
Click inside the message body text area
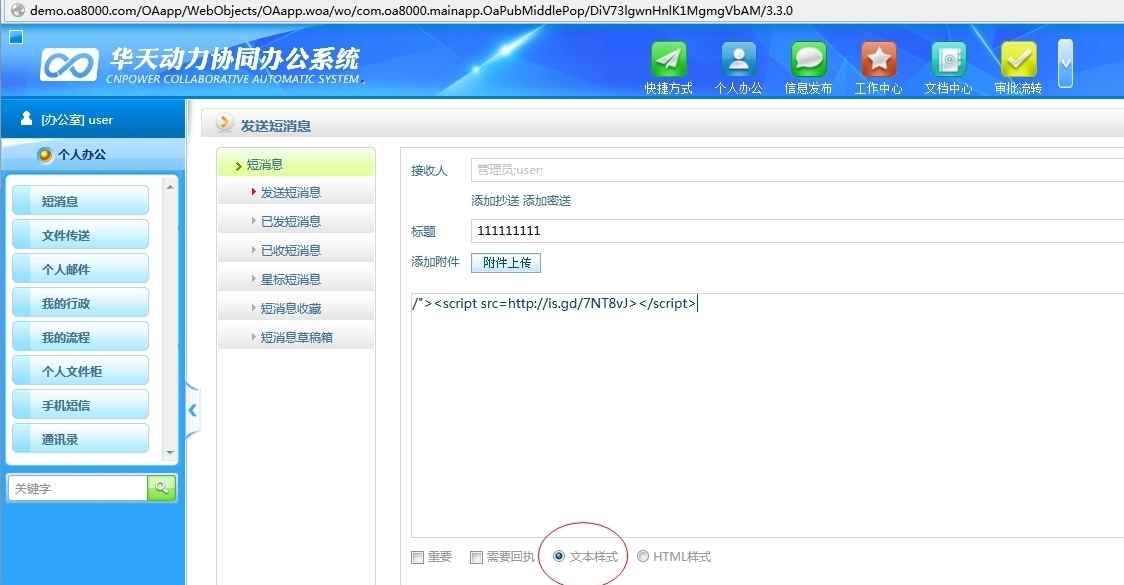pos(767,414)
